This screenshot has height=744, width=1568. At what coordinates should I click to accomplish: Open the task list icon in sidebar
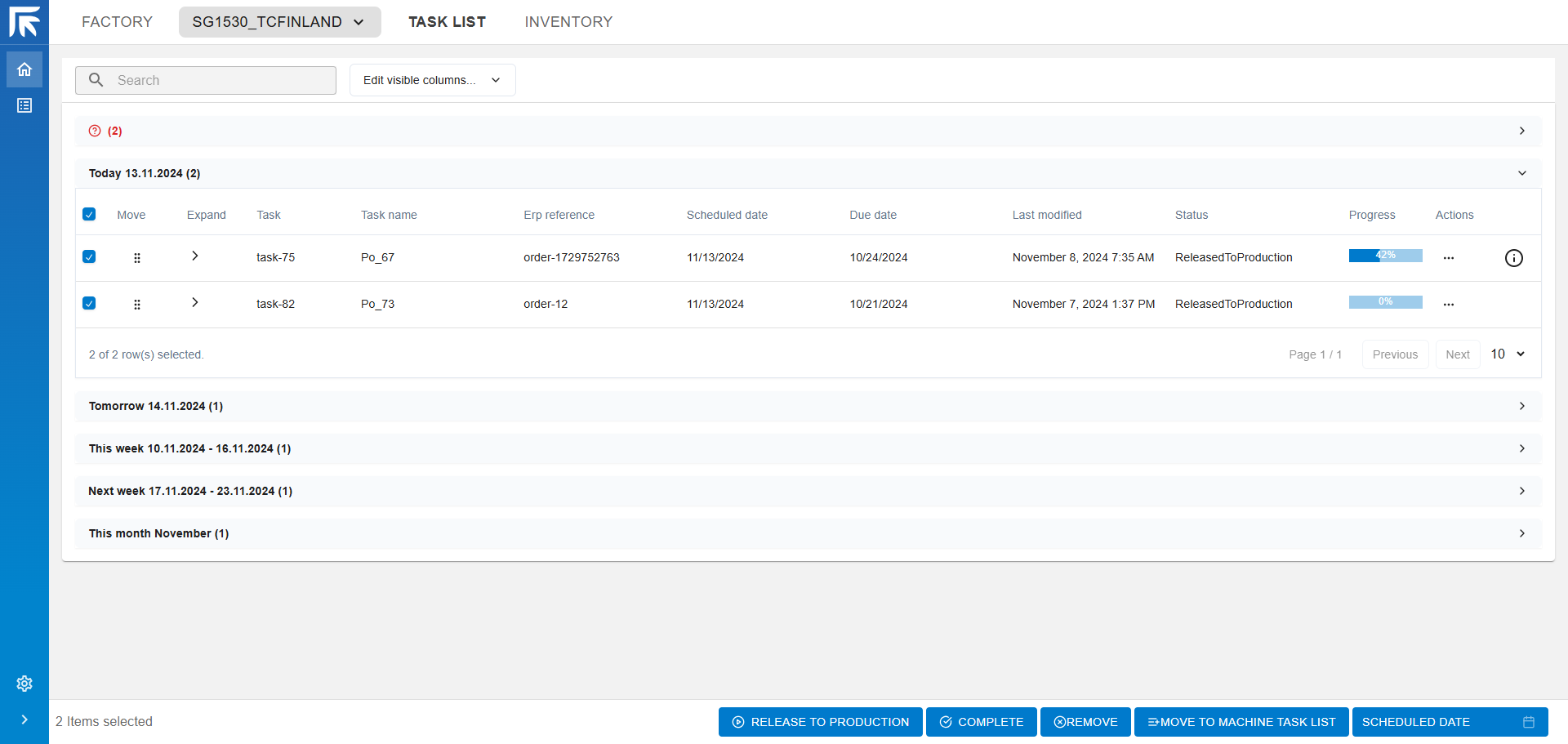(24, 105)
